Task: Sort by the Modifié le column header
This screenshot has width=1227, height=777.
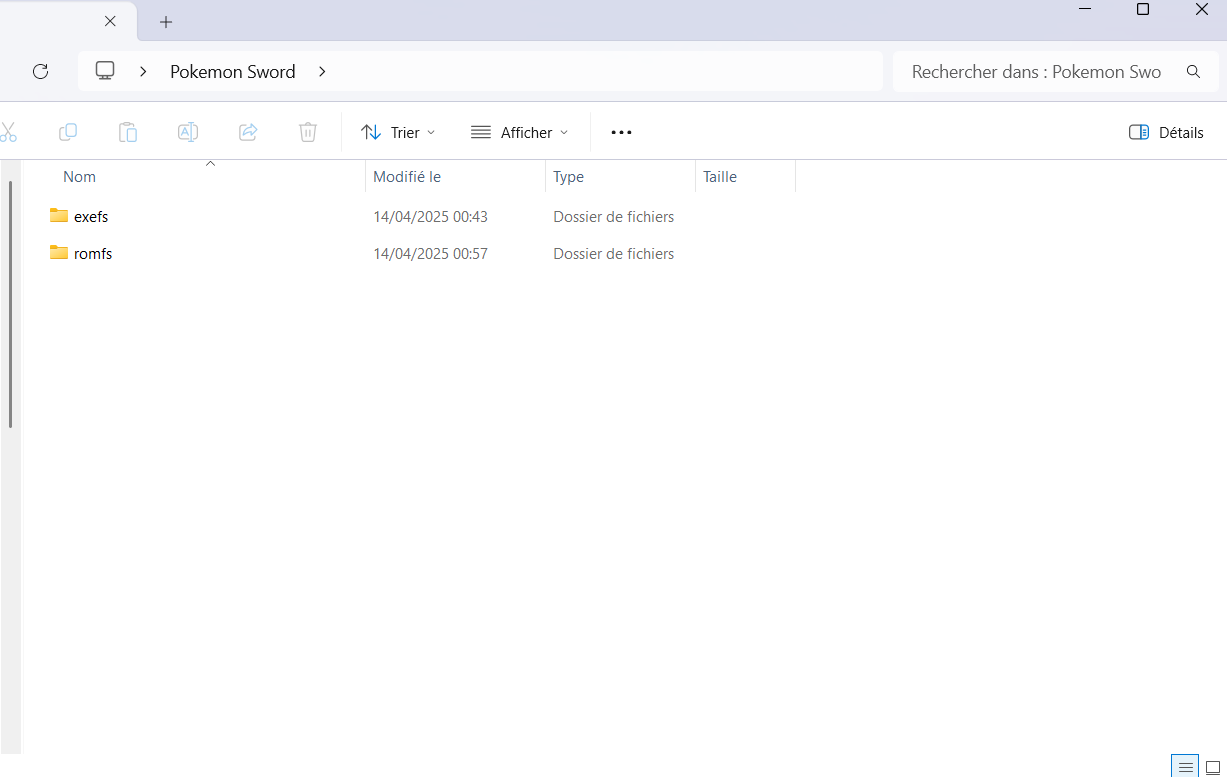Action: click(x=407, y=176)
